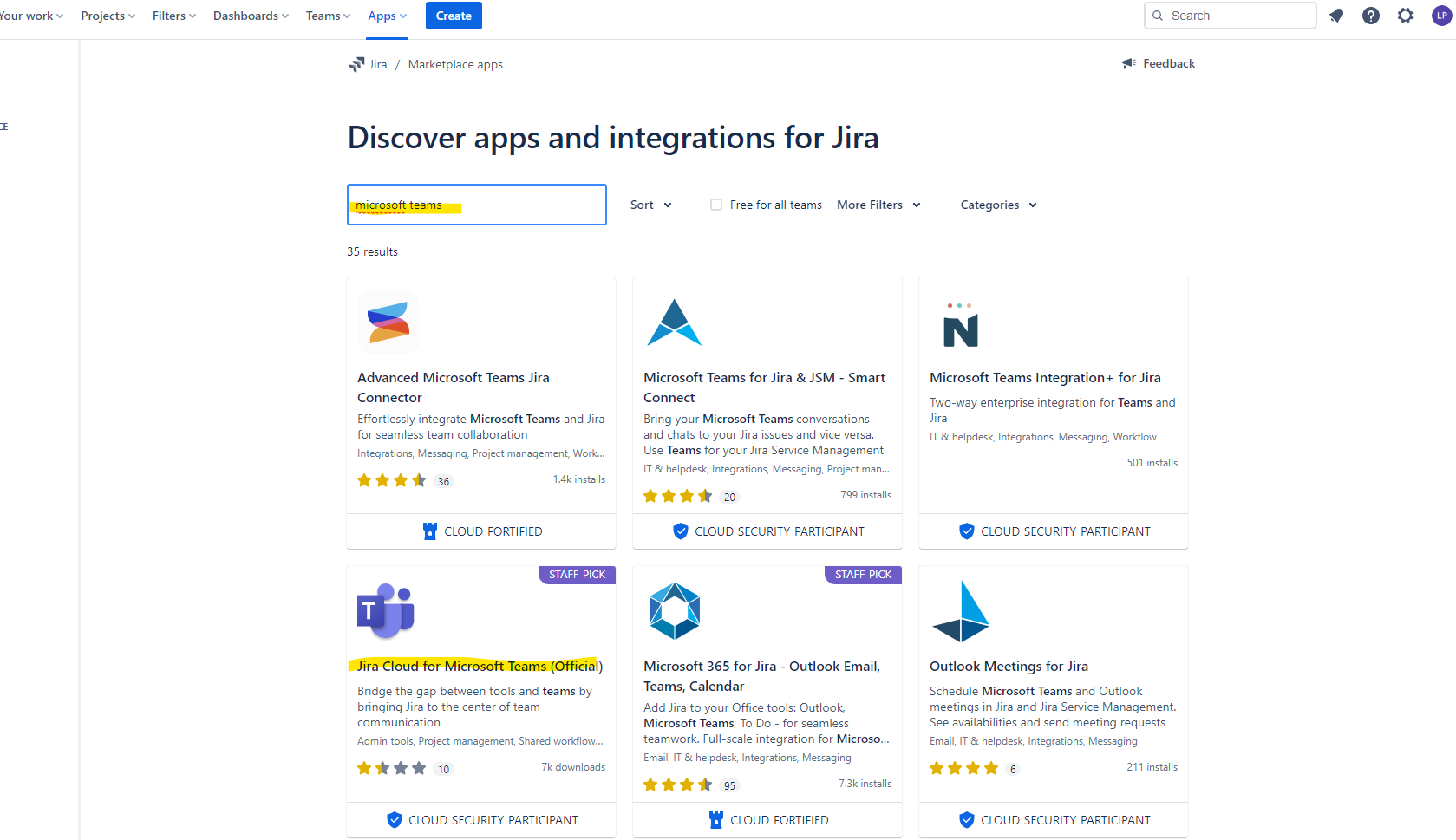Click the Microsoft Teams Integration+ N logo
This screenshot has height=840, width=1456.
[x=960, y=326]
